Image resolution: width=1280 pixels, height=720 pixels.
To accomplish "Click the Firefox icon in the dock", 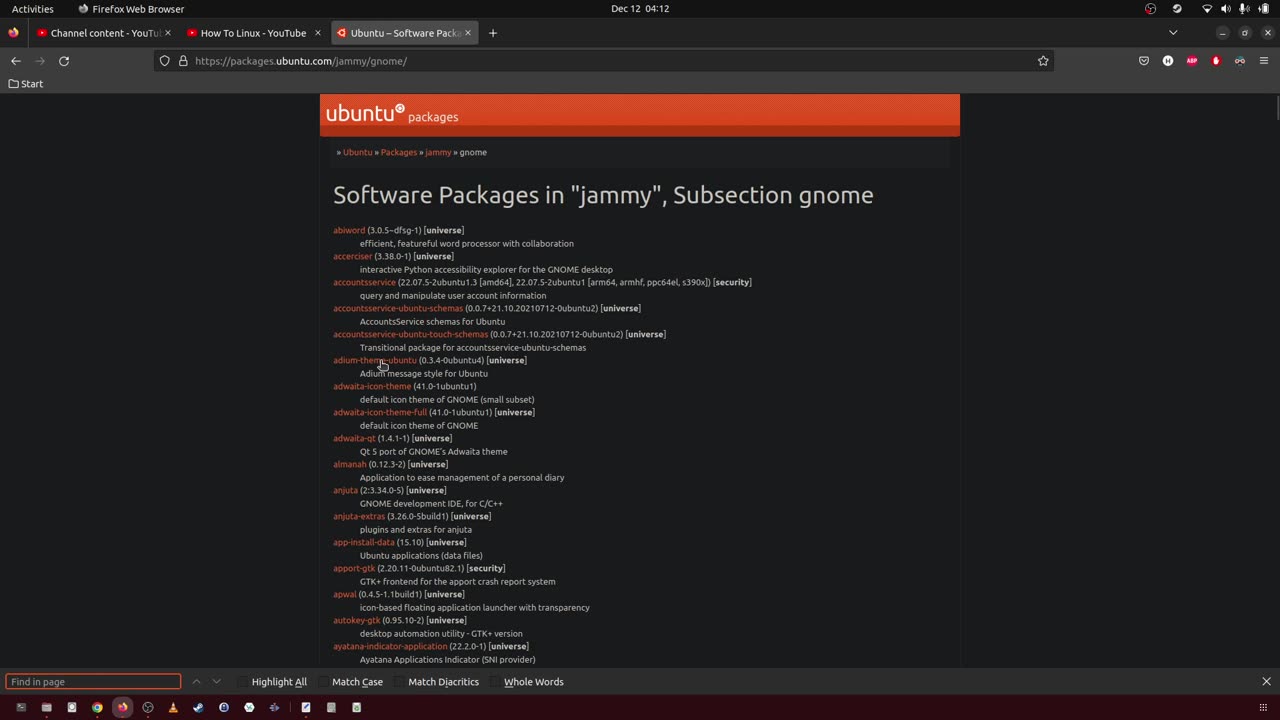I will click(122, 707).
